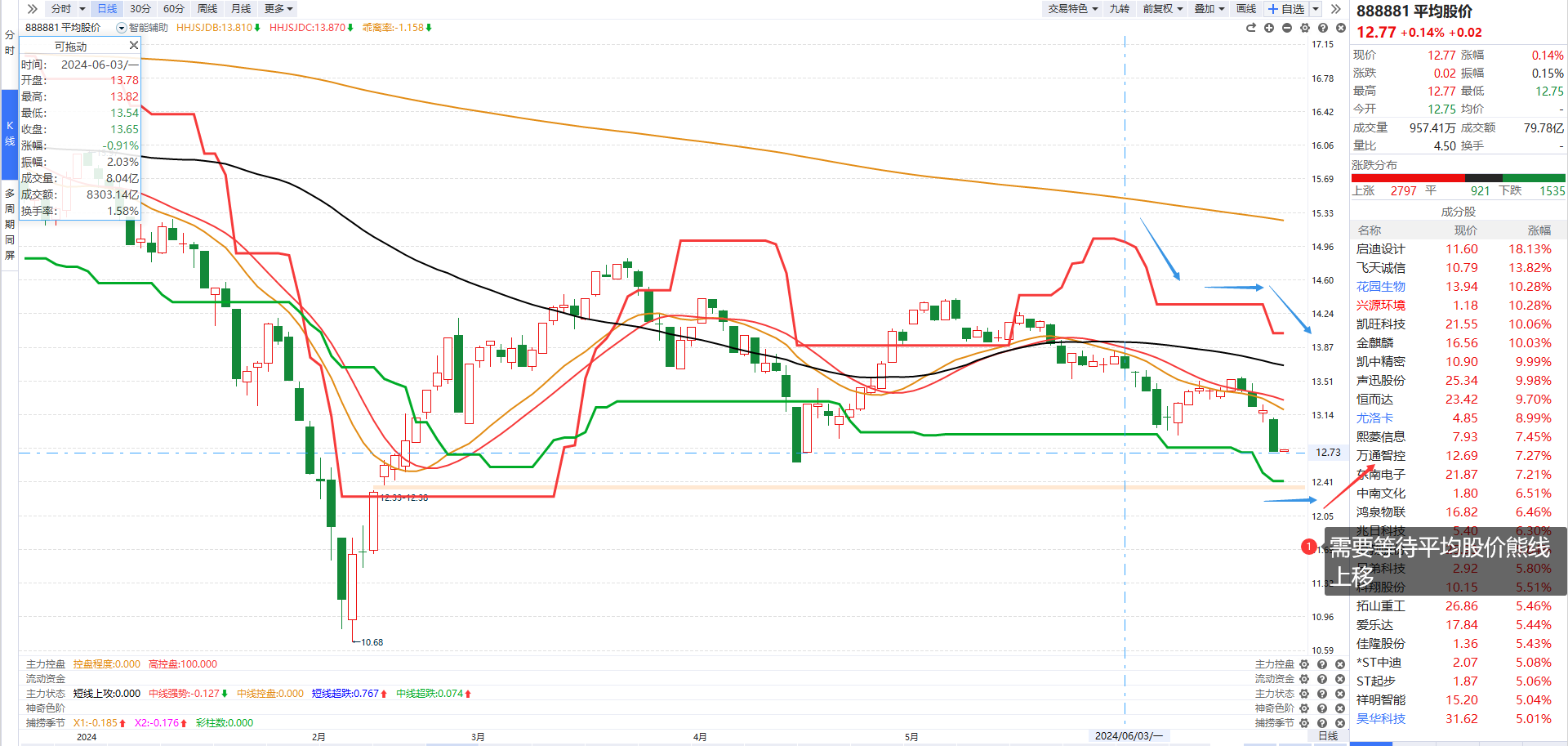Viewport: 1568px width, 746px height.
Task: Zoom in main chart with plus icon
Action: (x=1269, y=28)
